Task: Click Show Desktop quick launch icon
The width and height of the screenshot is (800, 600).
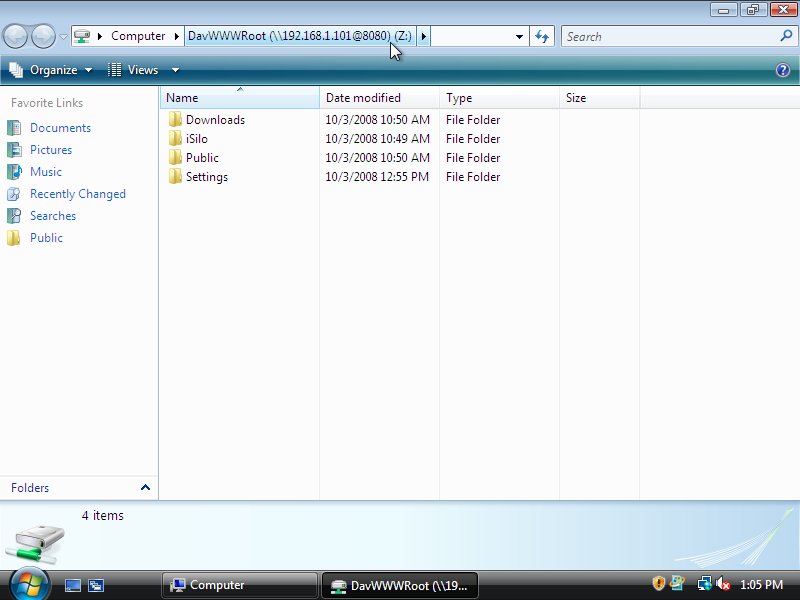Action: coord(73,585)
